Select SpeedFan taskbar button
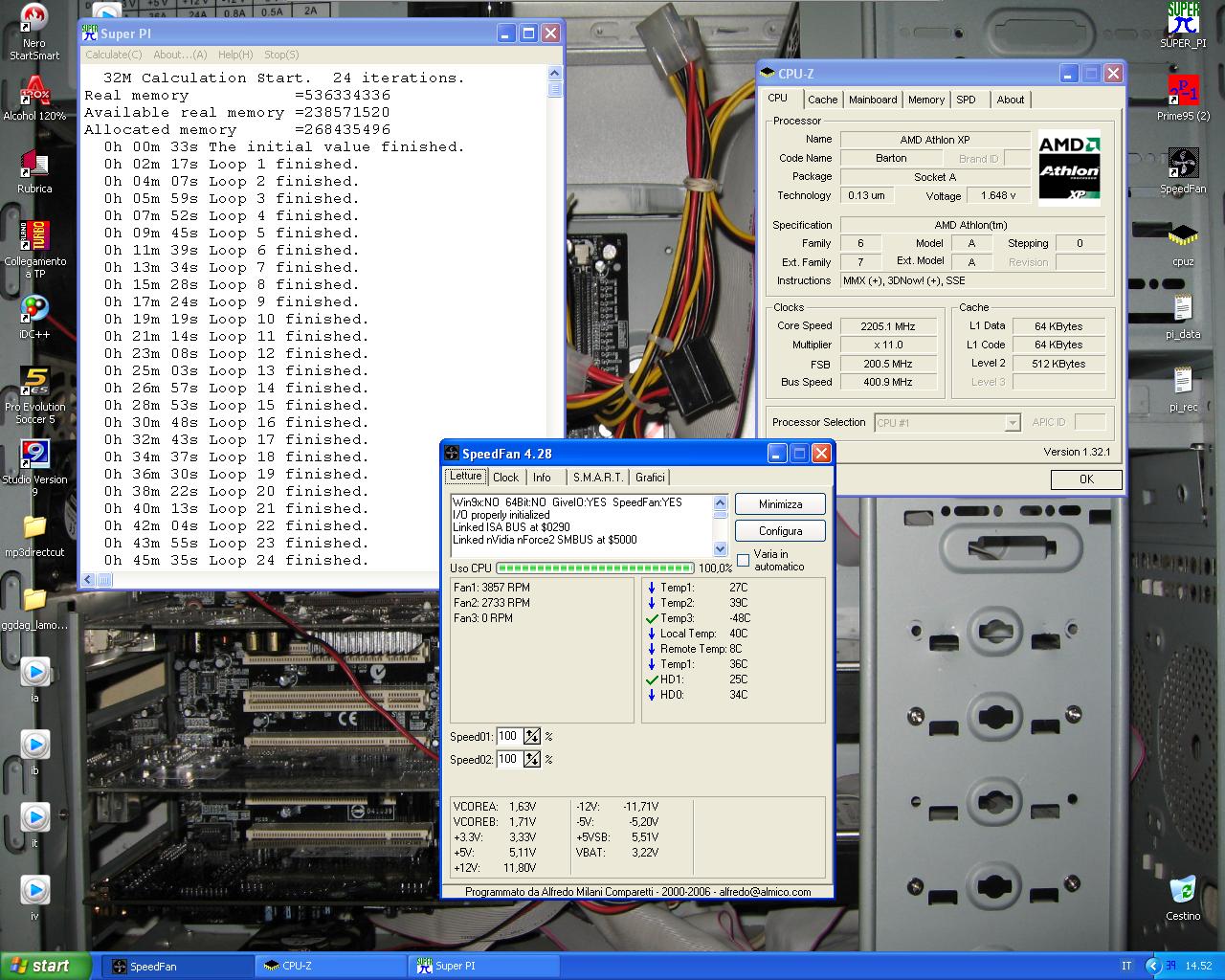This screenshot has width=1225, height=980. 178,967
